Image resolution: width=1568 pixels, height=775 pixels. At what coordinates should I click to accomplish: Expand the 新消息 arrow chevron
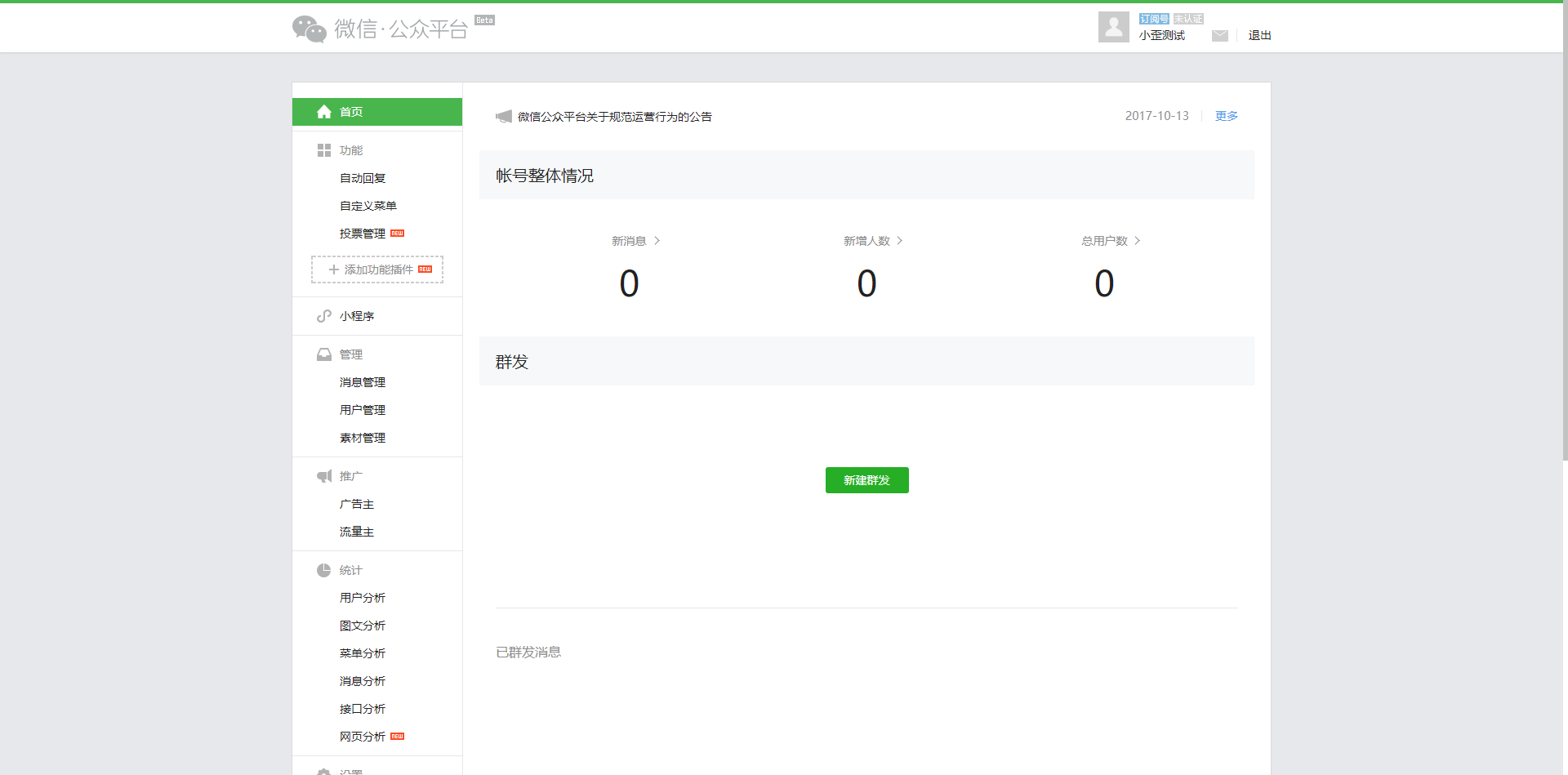(x=657, y=241)
